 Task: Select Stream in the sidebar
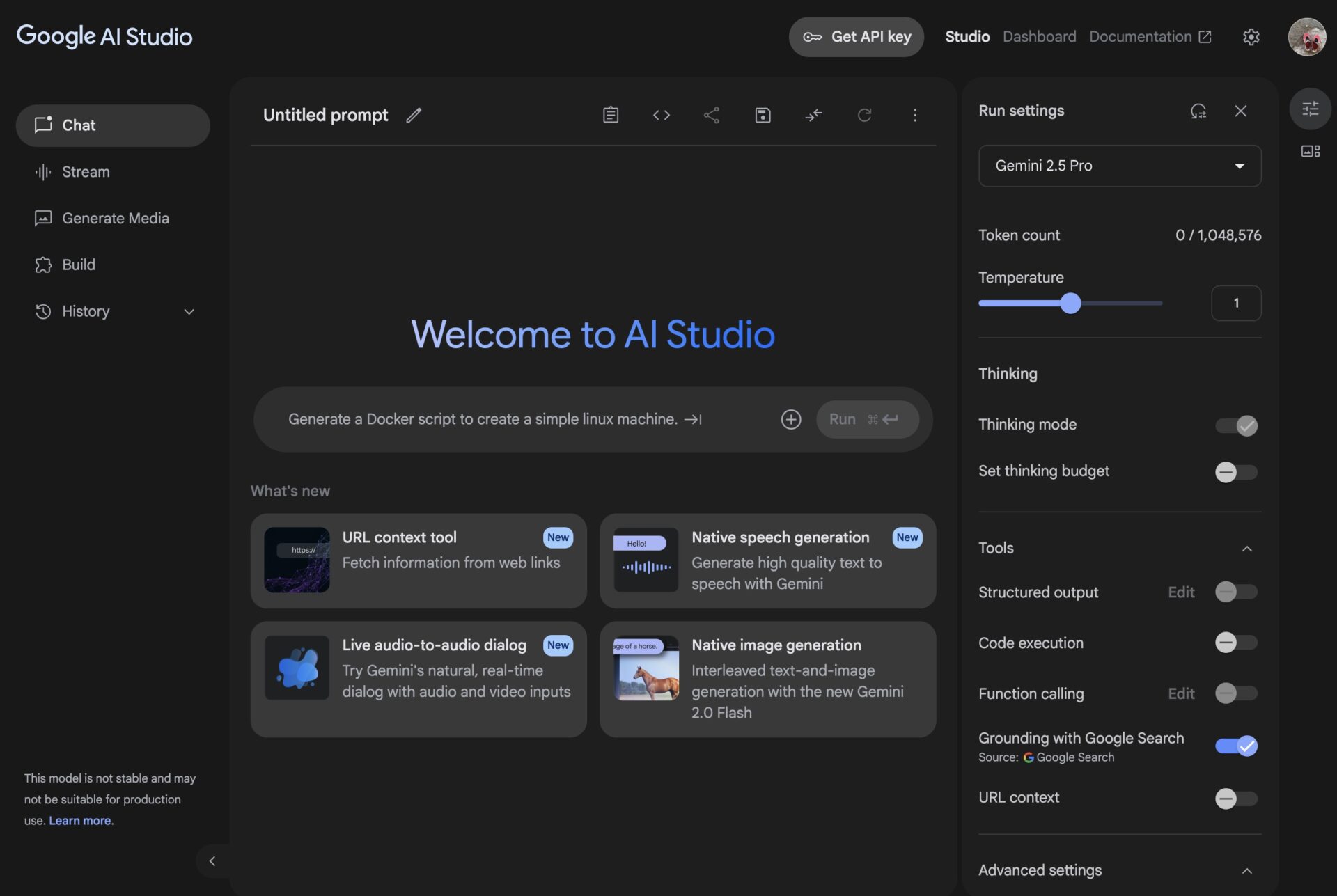(113, 172)
